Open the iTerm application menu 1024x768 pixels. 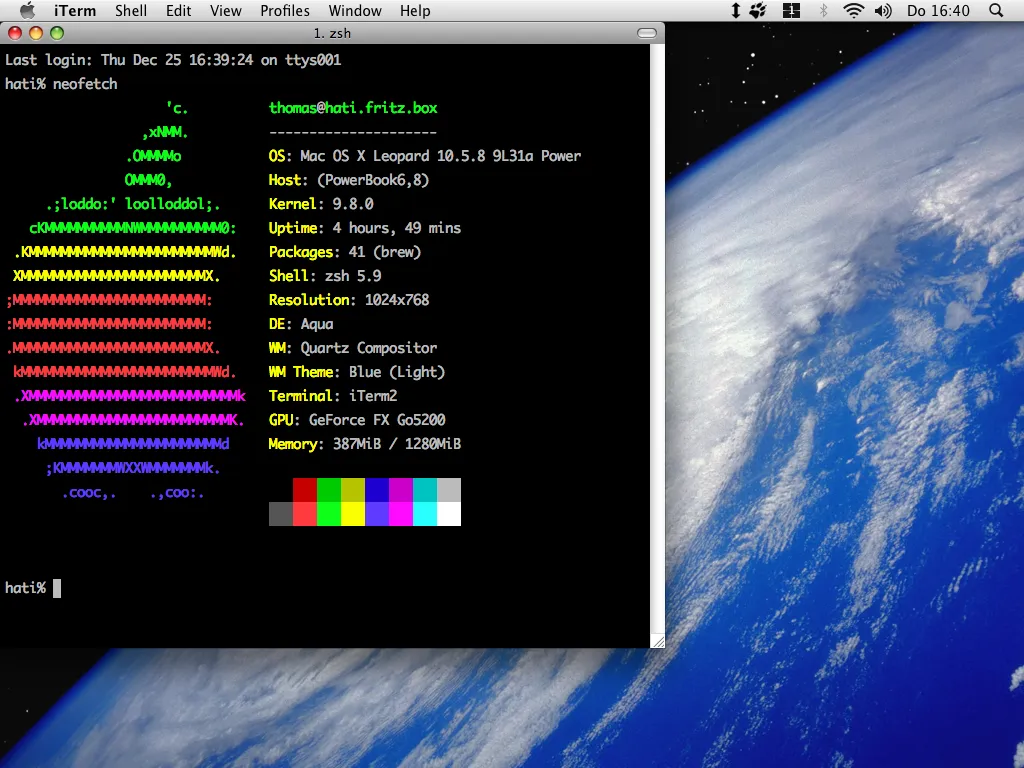(75, 11)
